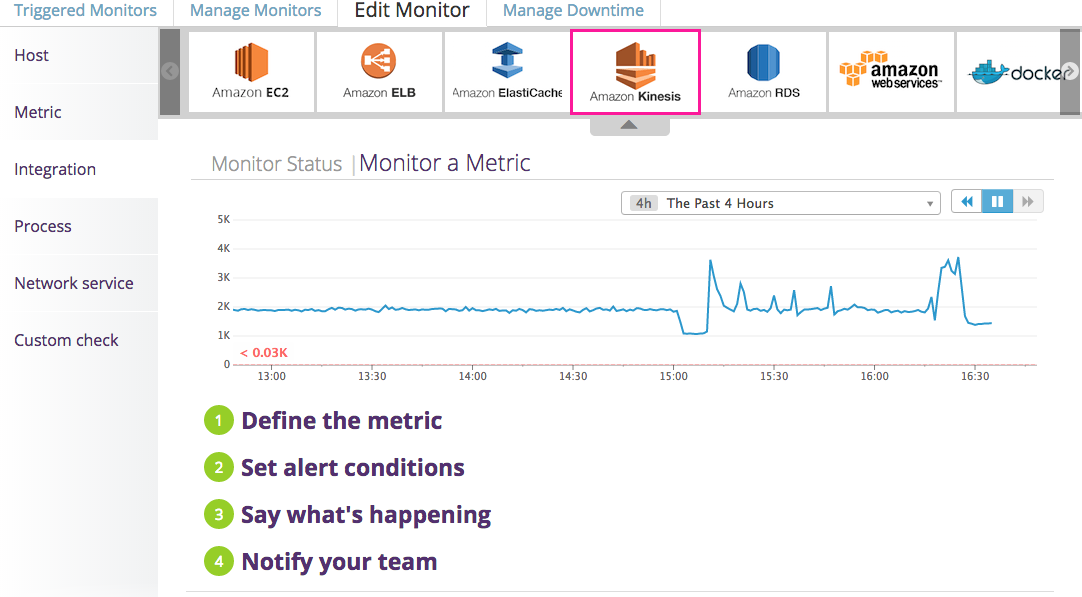The height and width of the screenshot is (597, 1082).
Task: Select the Amazon Kinesis integration icon
Action: [x=634, y=70]
